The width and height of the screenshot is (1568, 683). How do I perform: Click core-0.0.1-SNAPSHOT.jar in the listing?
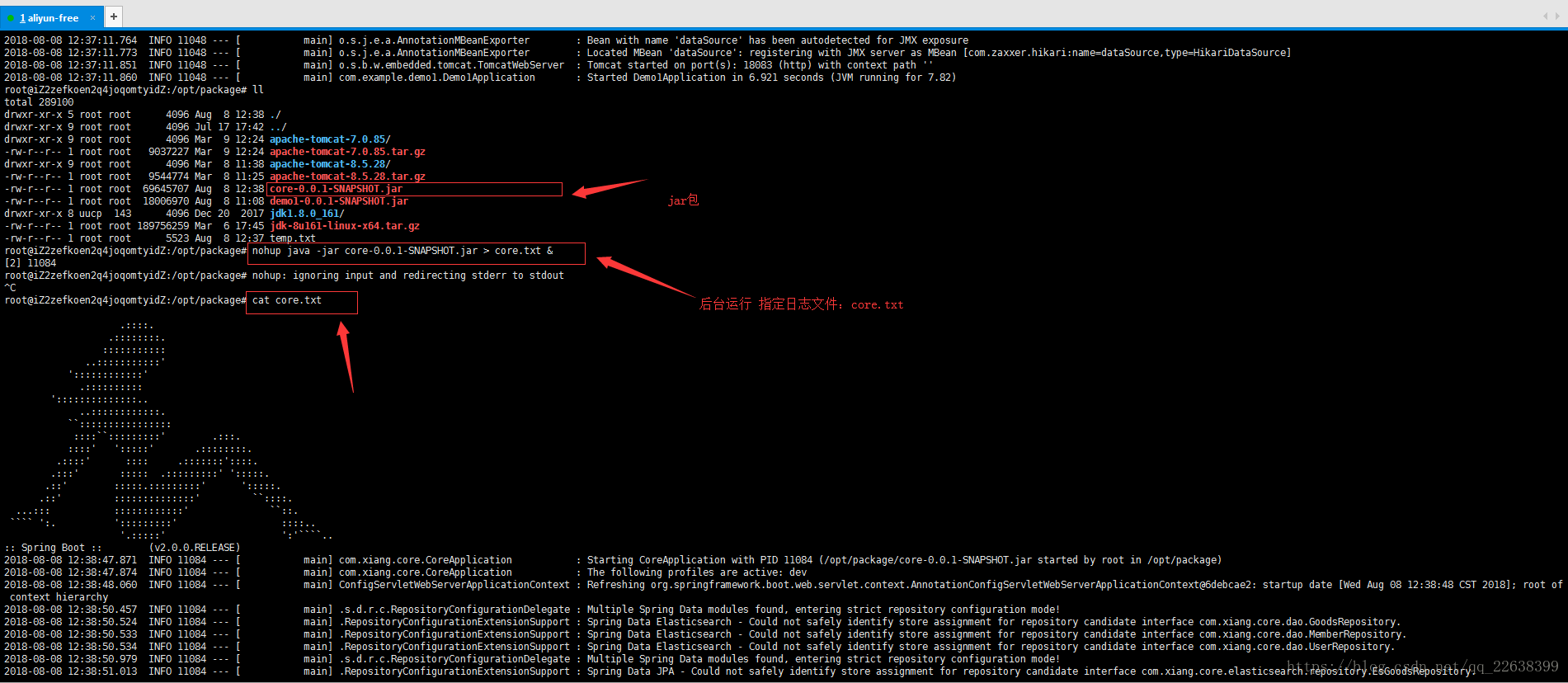coord(336,189)
